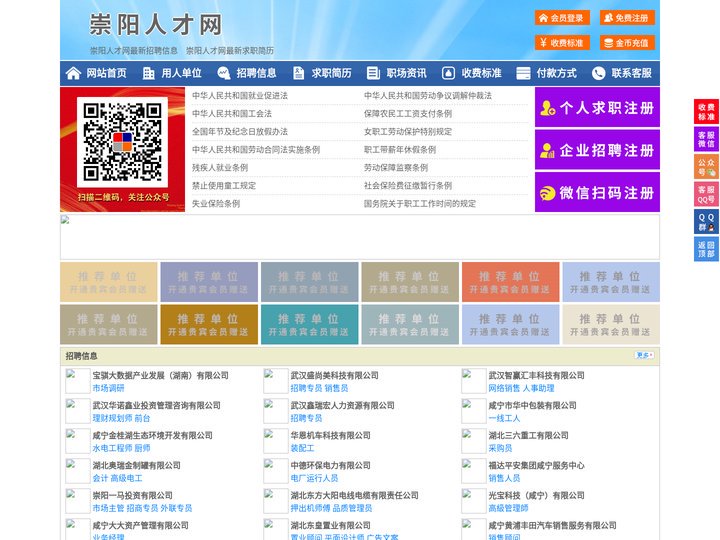Click the 一线工人 job link
The image size is (720, 540).
coord(504,418)
